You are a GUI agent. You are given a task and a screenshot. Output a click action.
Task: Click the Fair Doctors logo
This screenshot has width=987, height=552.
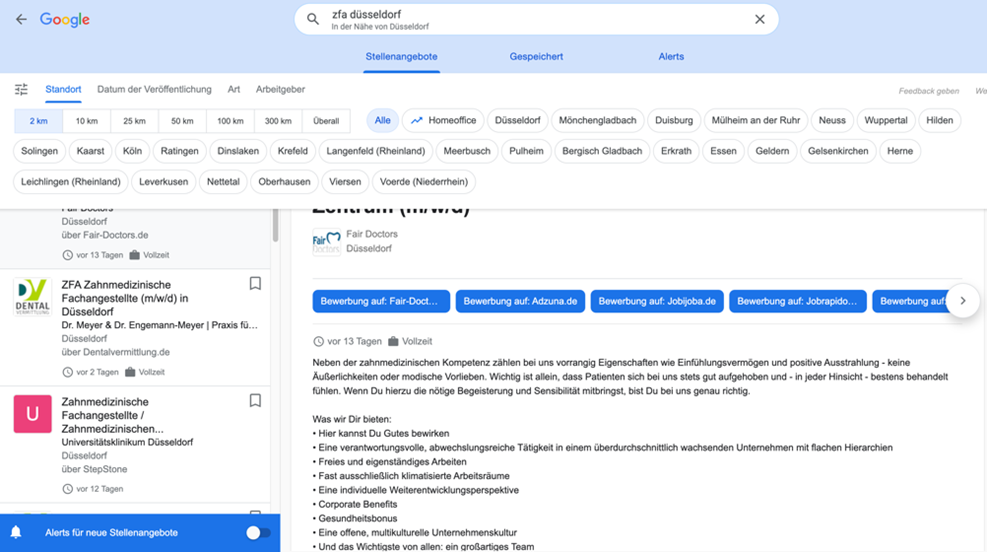click(327, 242)
